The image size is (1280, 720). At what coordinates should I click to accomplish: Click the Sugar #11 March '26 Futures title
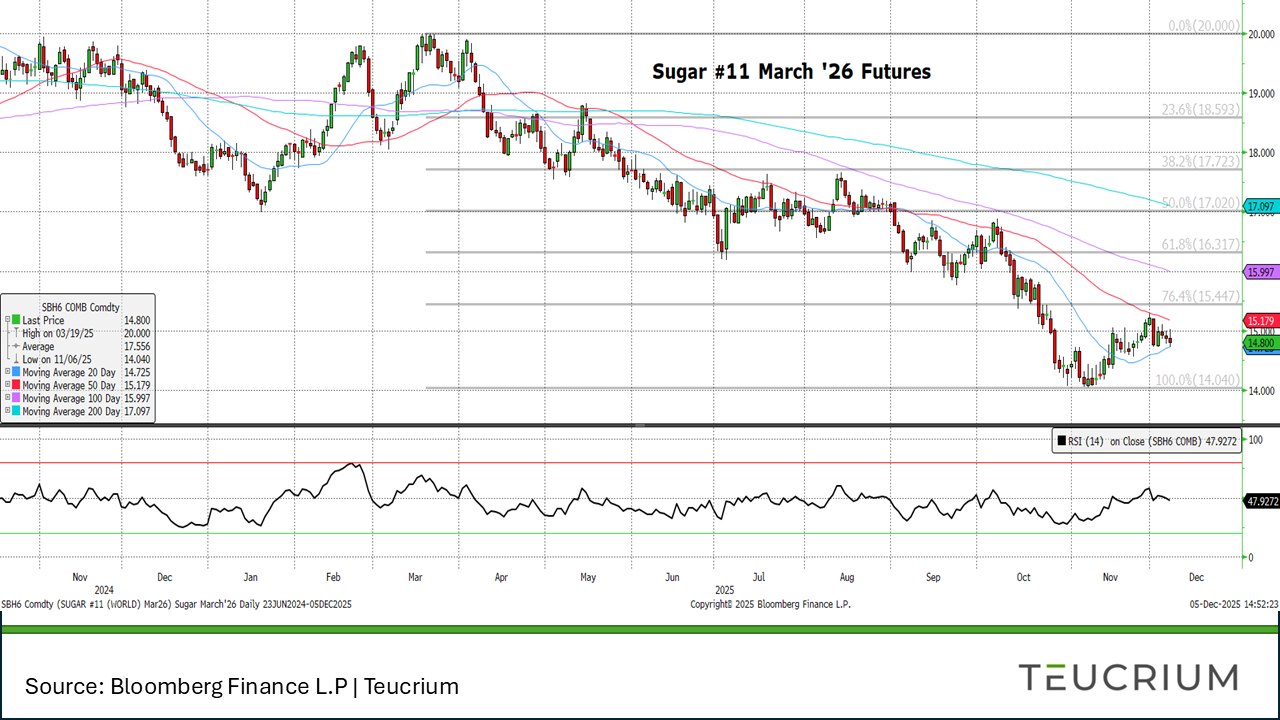coord(791,72)
